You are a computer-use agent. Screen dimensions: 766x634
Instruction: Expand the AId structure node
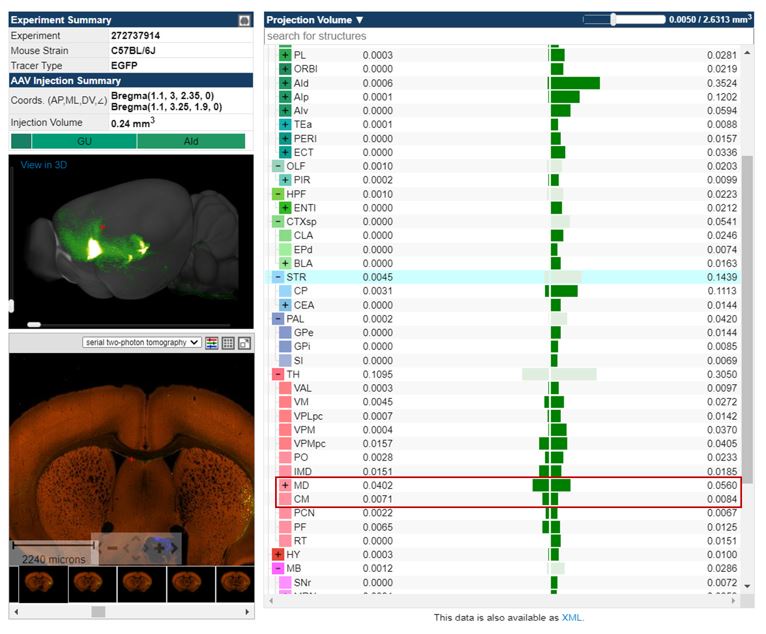tap(285, 83)
